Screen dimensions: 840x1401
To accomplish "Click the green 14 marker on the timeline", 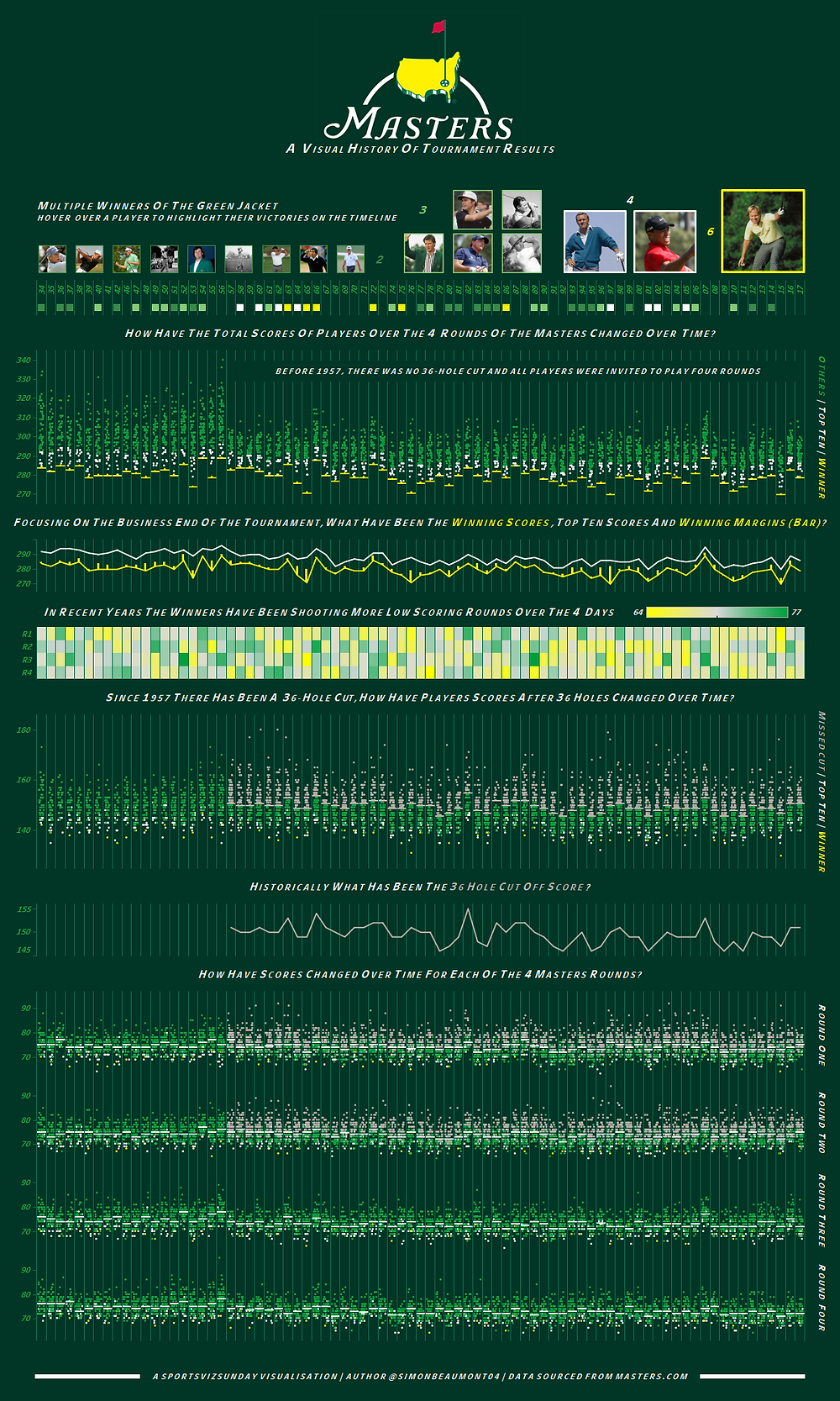I will coord(771,308).
